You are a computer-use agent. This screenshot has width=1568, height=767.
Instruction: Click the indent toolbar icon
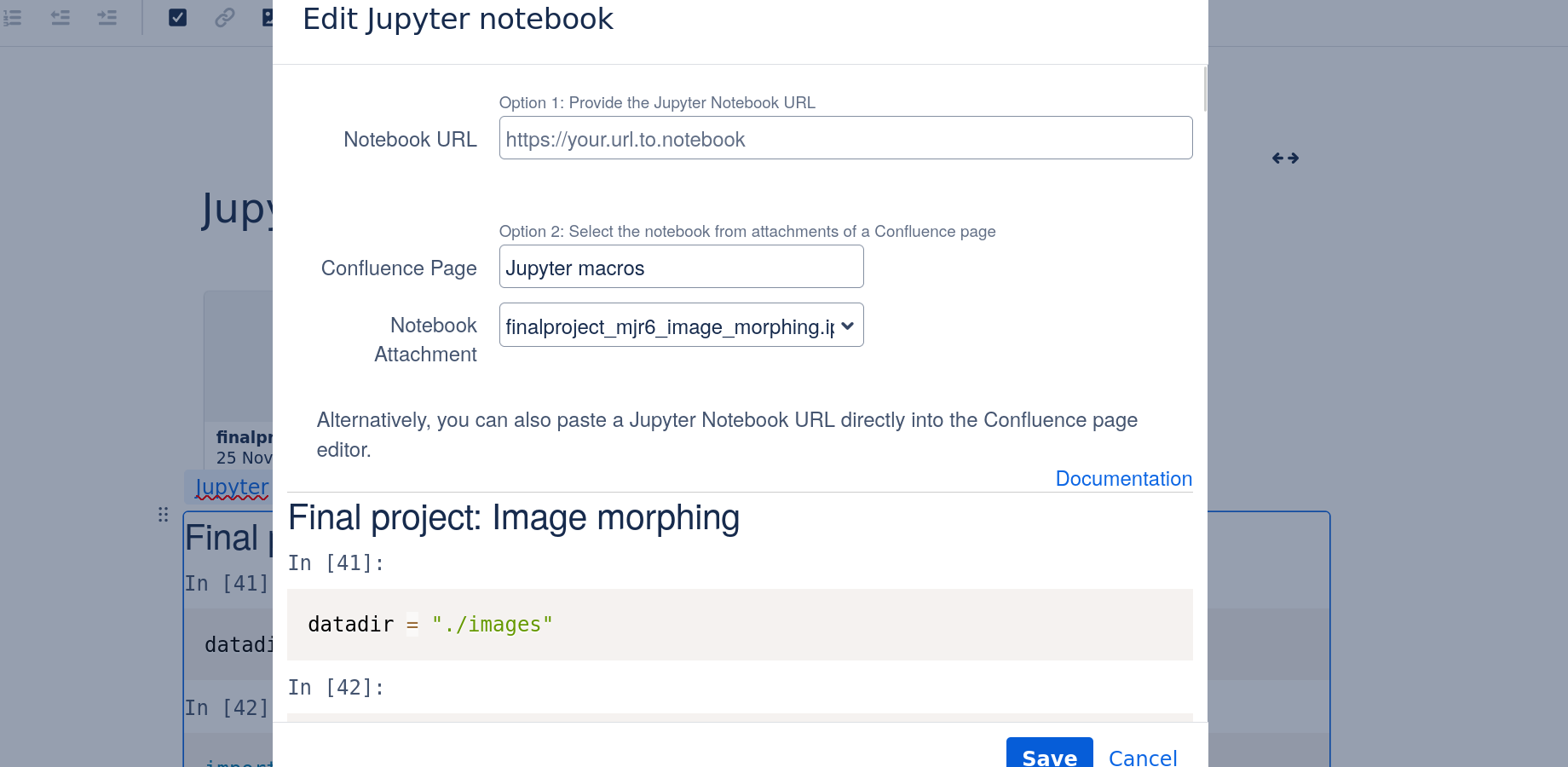click(107, 17)
